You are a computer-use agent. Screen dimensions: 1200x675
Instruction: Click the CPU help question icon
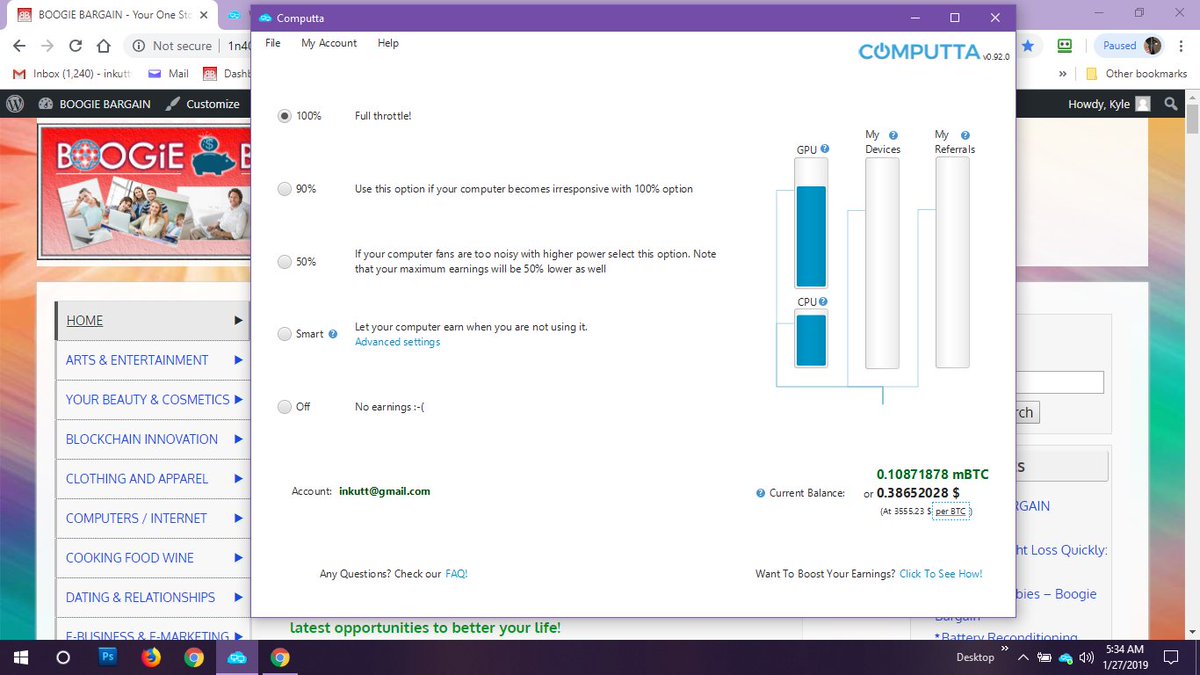(x=825, y=301)
